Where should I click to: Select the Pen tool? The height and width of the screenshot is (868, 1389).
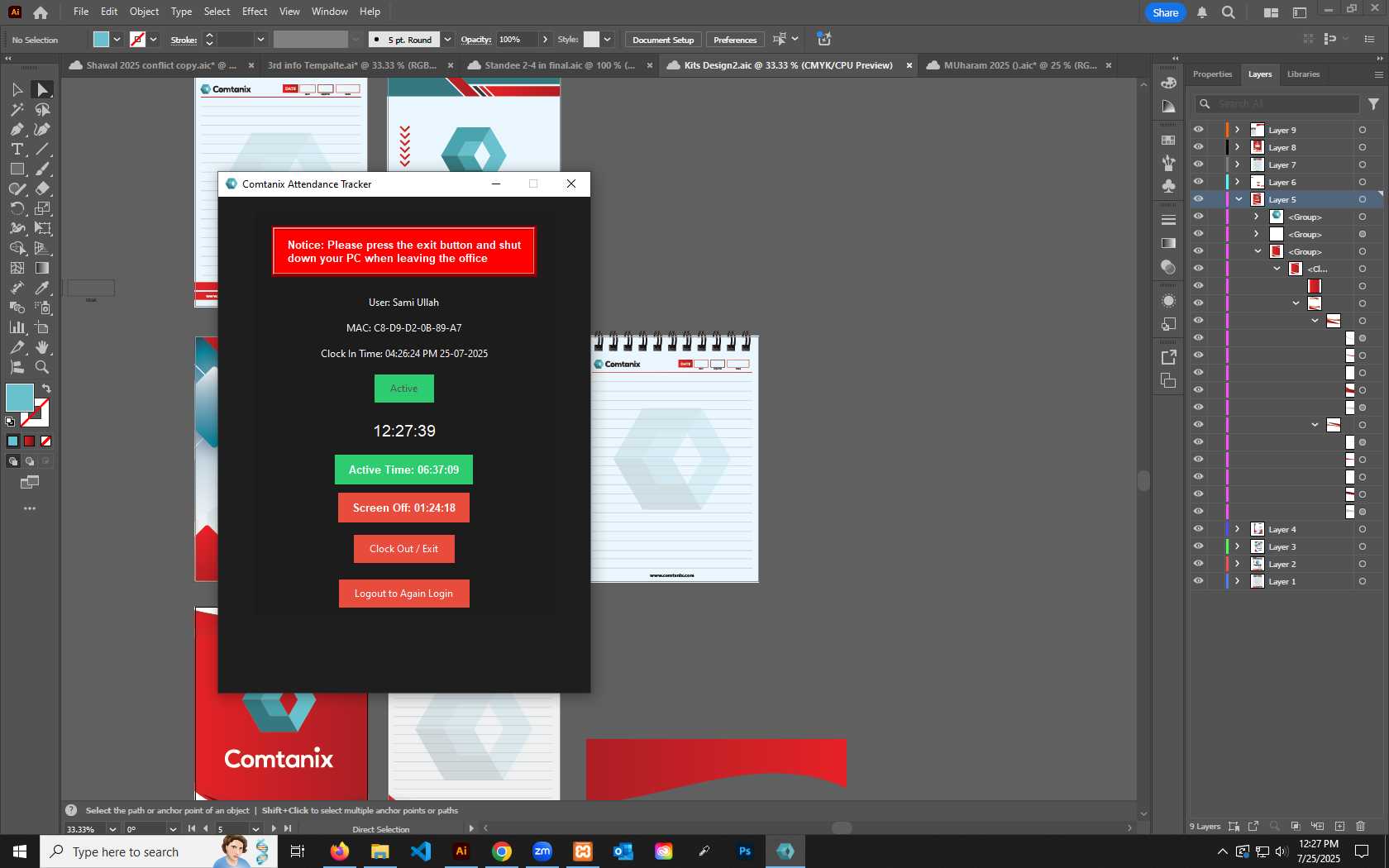coord(17,129)
